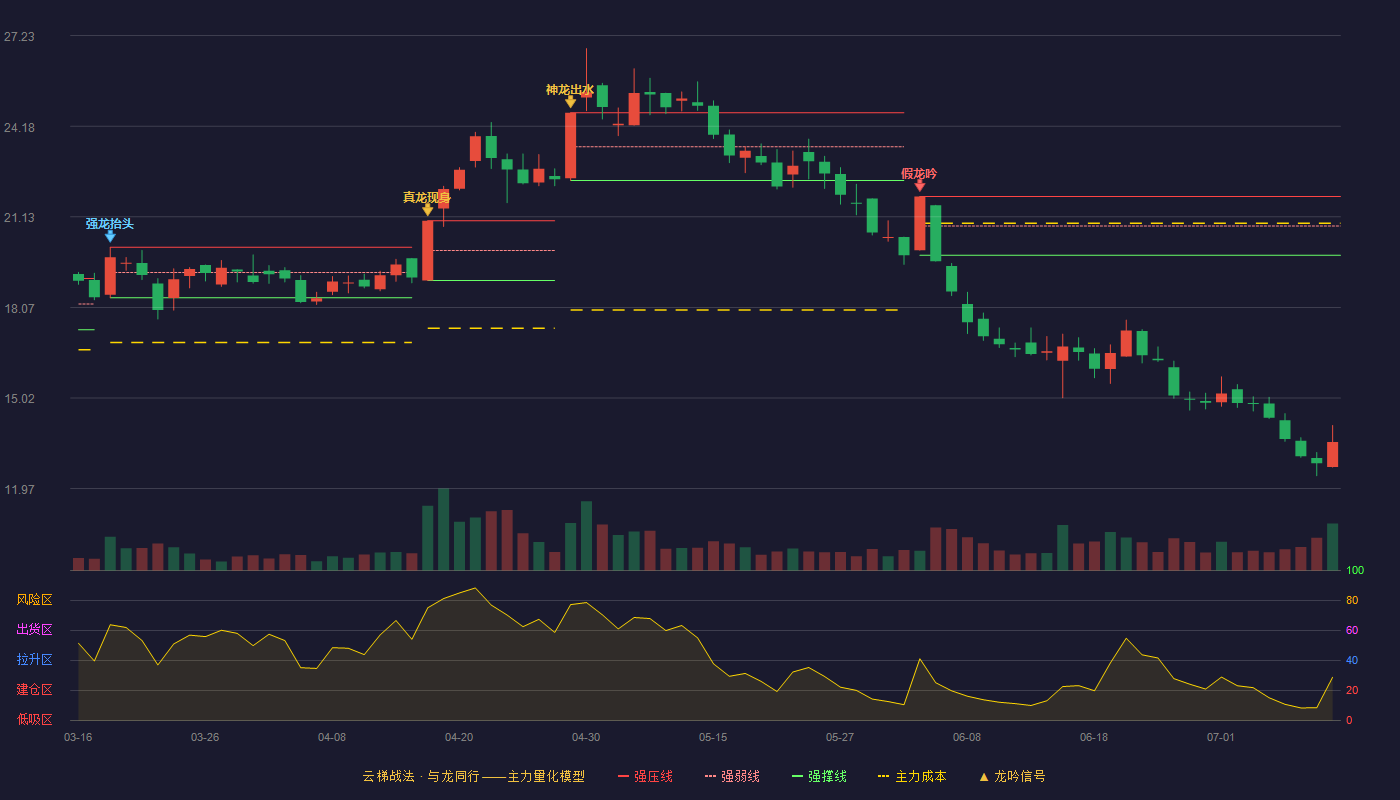Click the 06-08 date axis label

[967, 737]
